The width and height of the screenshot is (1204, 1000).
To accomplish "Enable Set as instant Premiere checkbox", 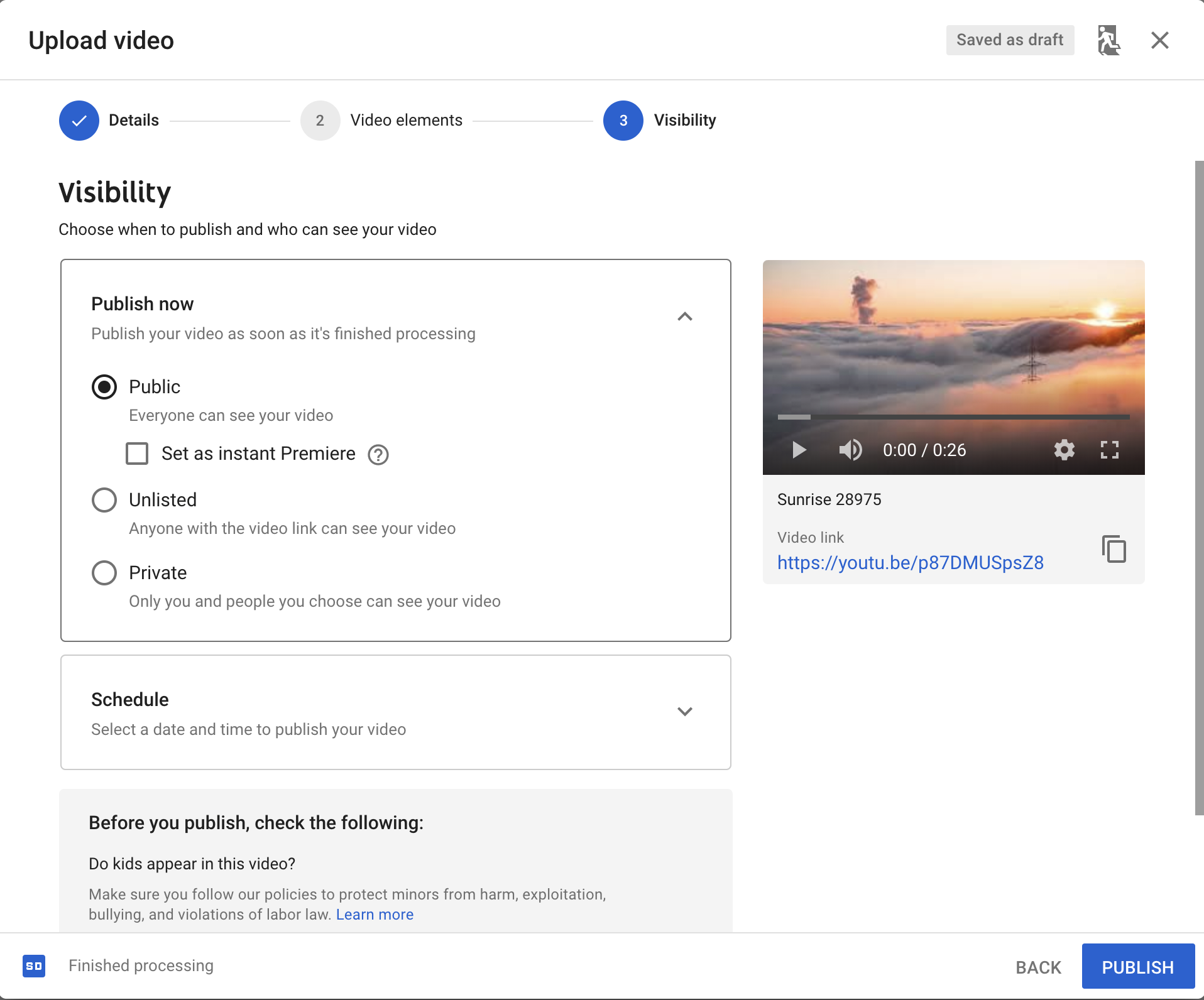I will click(x=137, y=454).
